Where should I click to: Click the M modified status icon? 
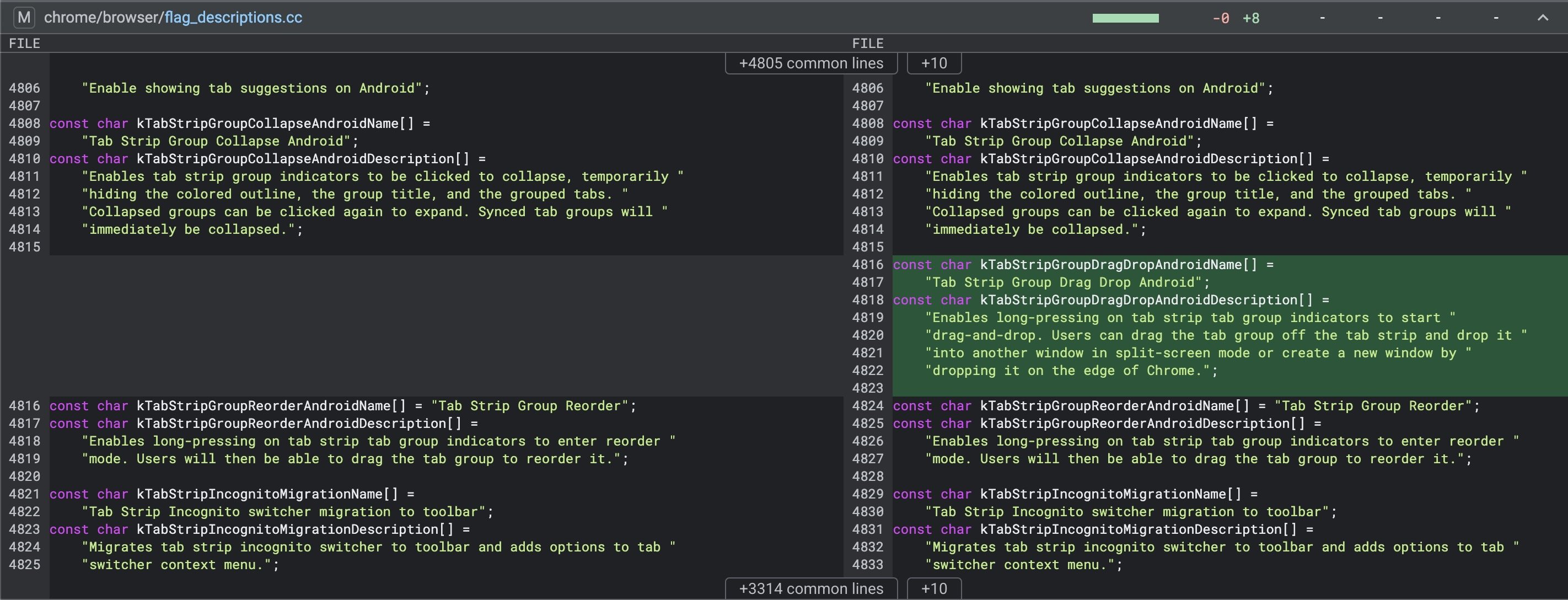pos(24,18)
